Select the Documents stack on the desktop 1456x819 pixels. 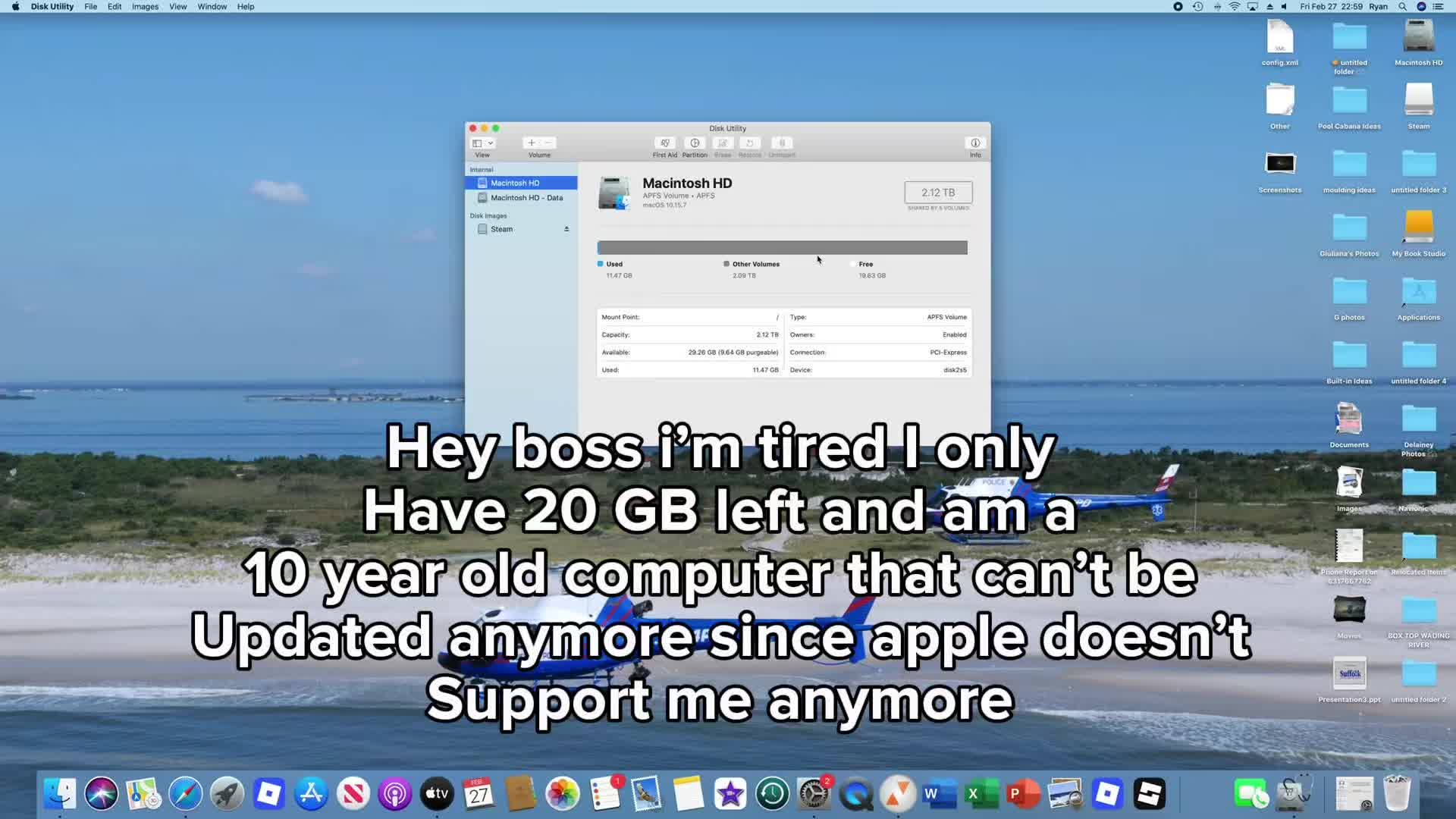[x=1349, y=419]
